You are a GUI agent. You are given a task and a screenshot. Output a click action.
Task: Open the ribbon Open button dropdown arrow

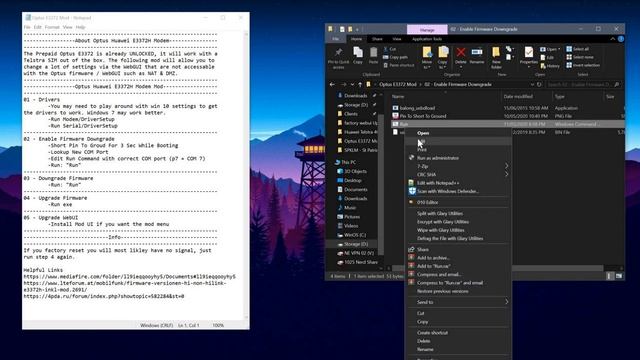559,49
